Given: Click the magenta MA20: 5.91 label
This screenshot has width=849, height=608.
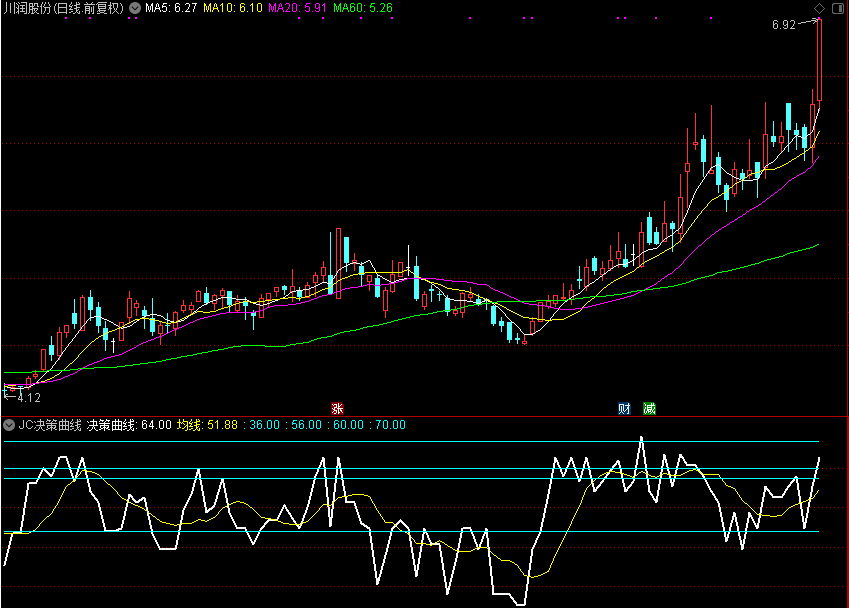Looking at the screenshot, I should click(x=298, y=8).
